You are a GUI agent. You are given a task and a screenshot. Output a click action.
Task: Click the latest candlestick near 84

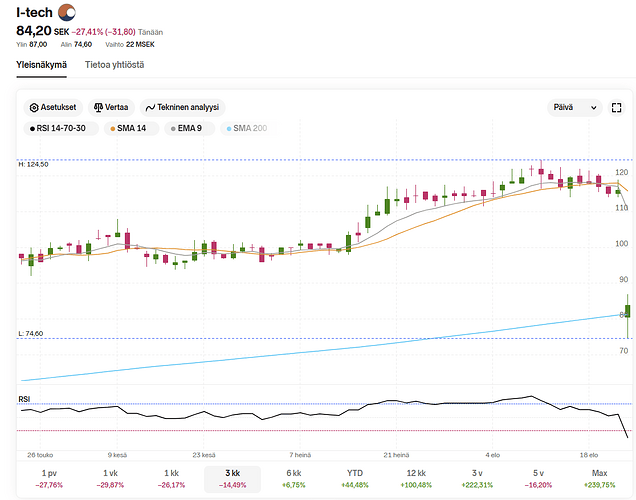627,313
